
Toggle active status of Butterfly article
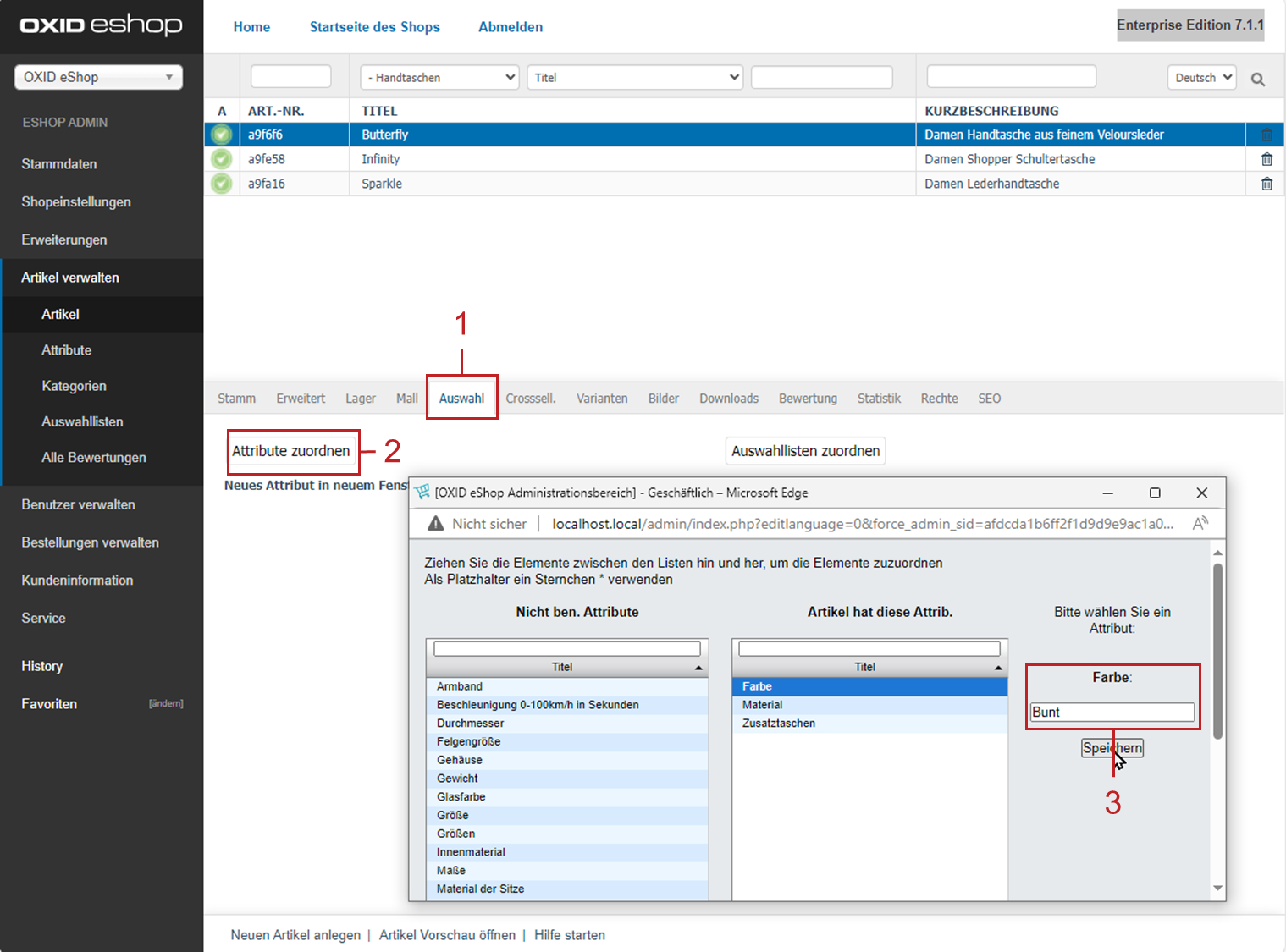click(x=222, y=135)
